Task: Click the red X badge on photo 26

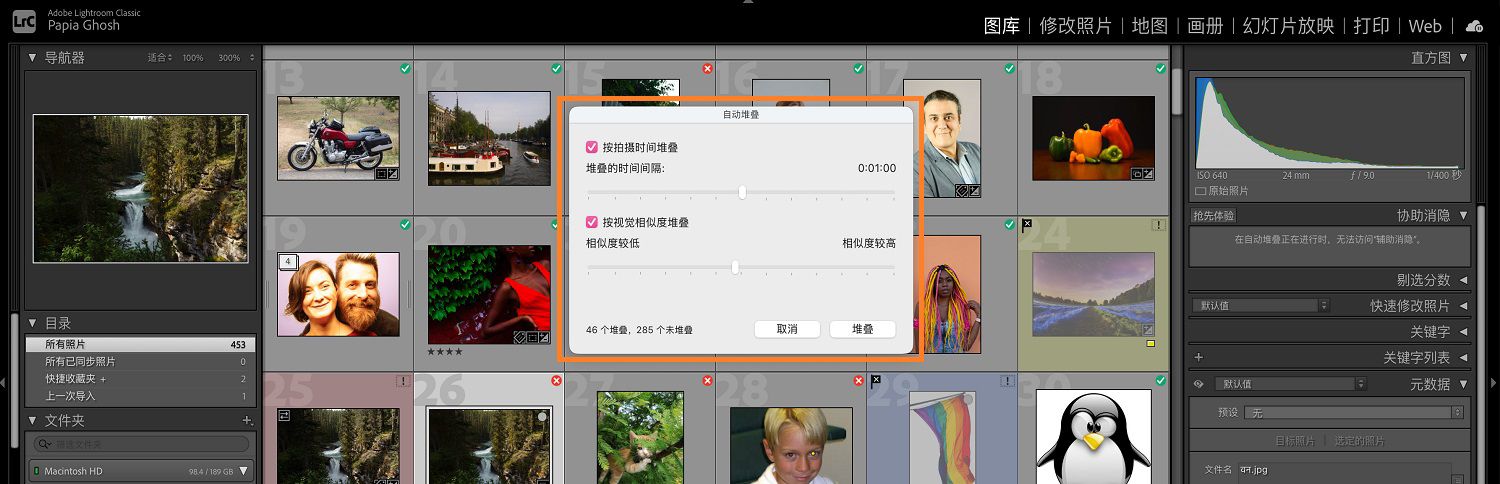Action: click(x=556, y=380)
